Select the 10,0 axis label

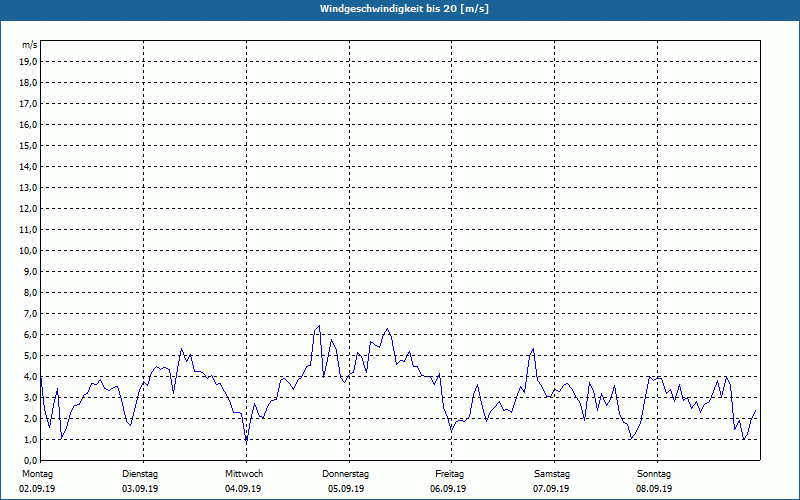28,251
